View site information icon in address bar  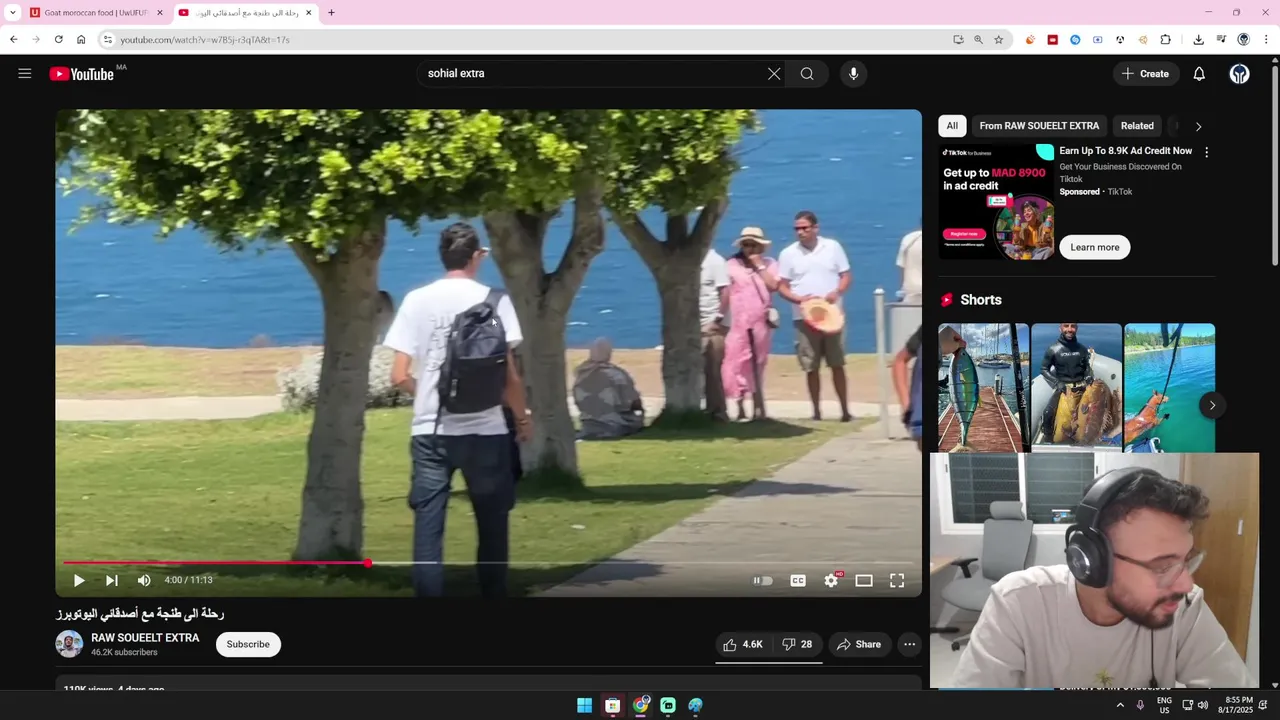[x=108, y=40]
